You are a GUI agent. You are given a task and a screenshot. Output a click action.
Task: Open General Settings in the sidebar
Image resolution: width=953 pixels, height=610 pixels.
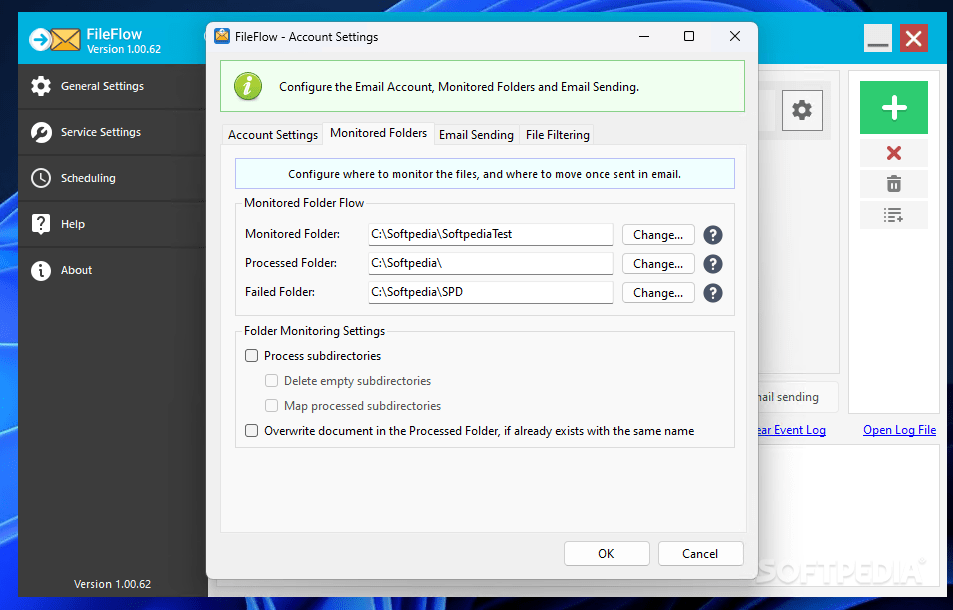[112, 86]
